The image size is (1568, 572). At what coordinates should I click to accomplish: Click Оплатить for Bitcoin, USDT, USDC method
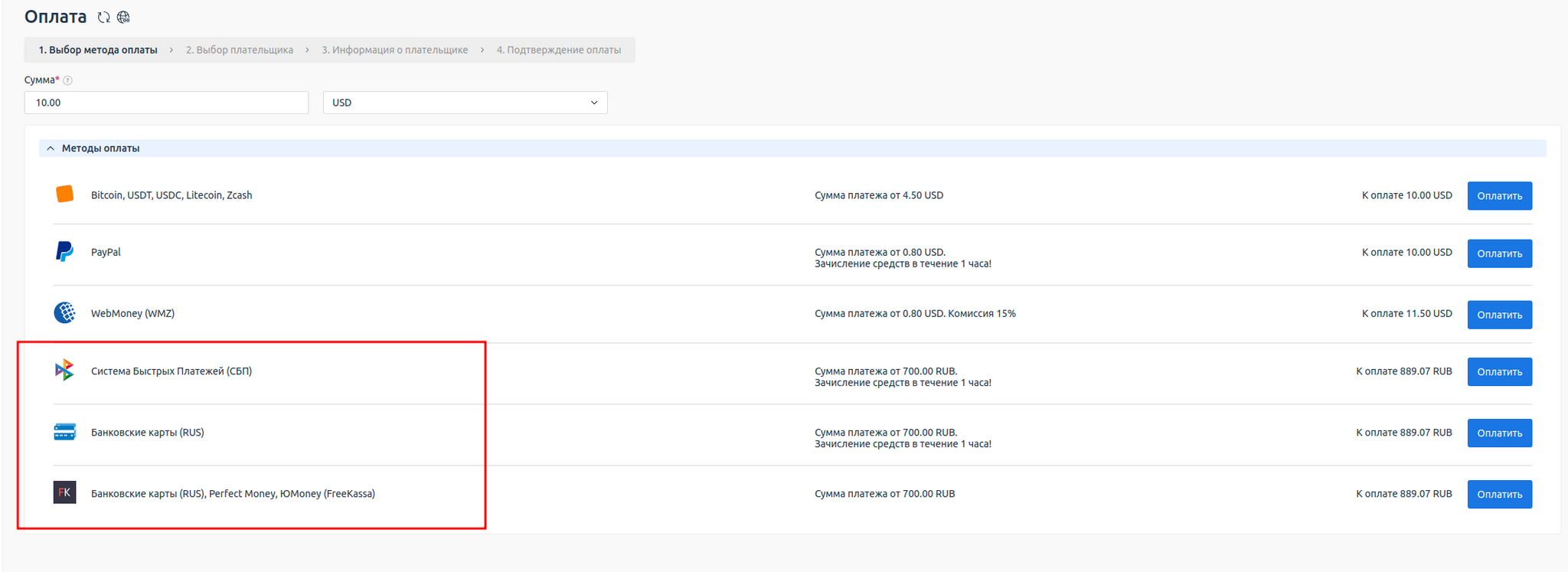(x=1500, y=196)
